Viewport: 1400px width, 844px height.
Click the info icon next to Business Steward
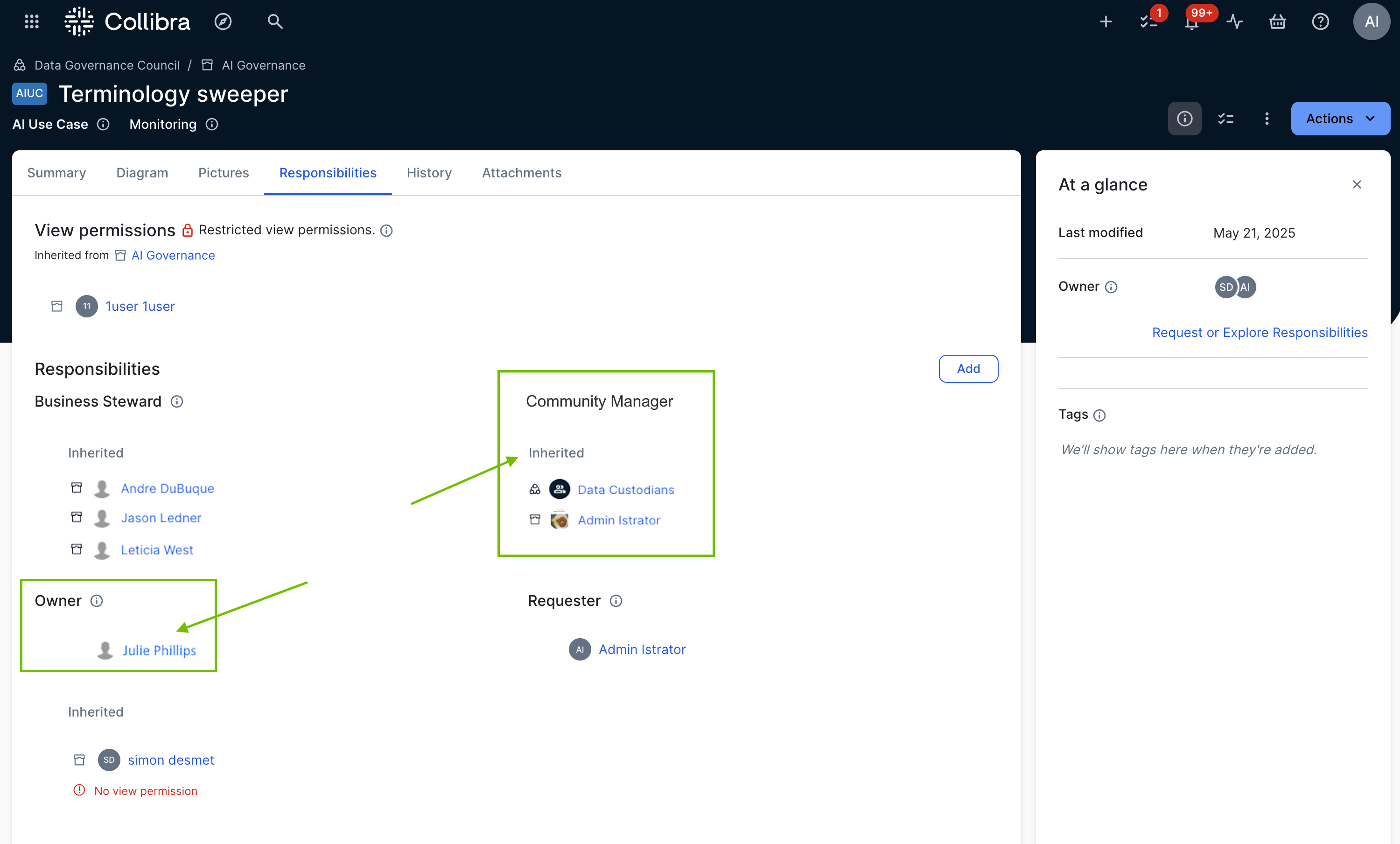coord(177,401)
